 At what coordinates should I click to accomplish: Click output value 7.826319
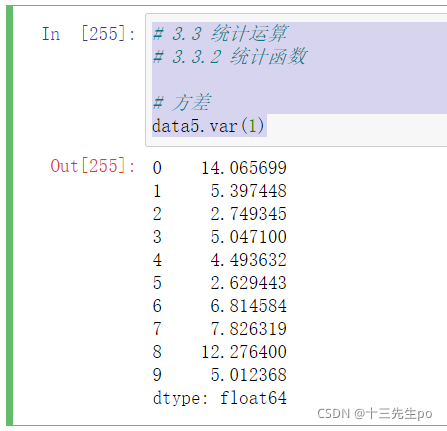[x=249, y=329]
